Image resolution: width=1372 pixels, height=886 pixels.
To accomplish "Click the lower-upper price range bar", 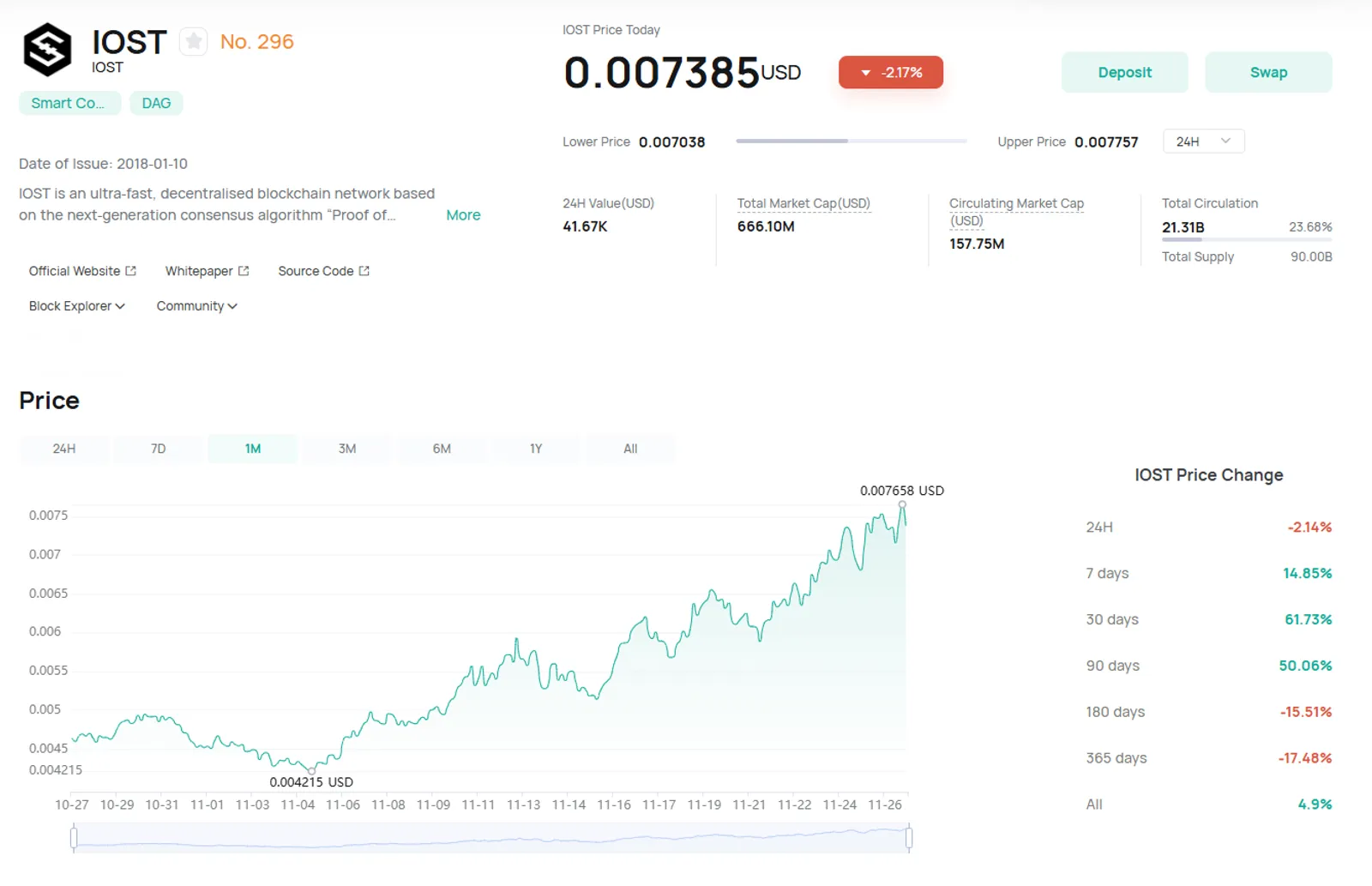I will click(851, 141).
